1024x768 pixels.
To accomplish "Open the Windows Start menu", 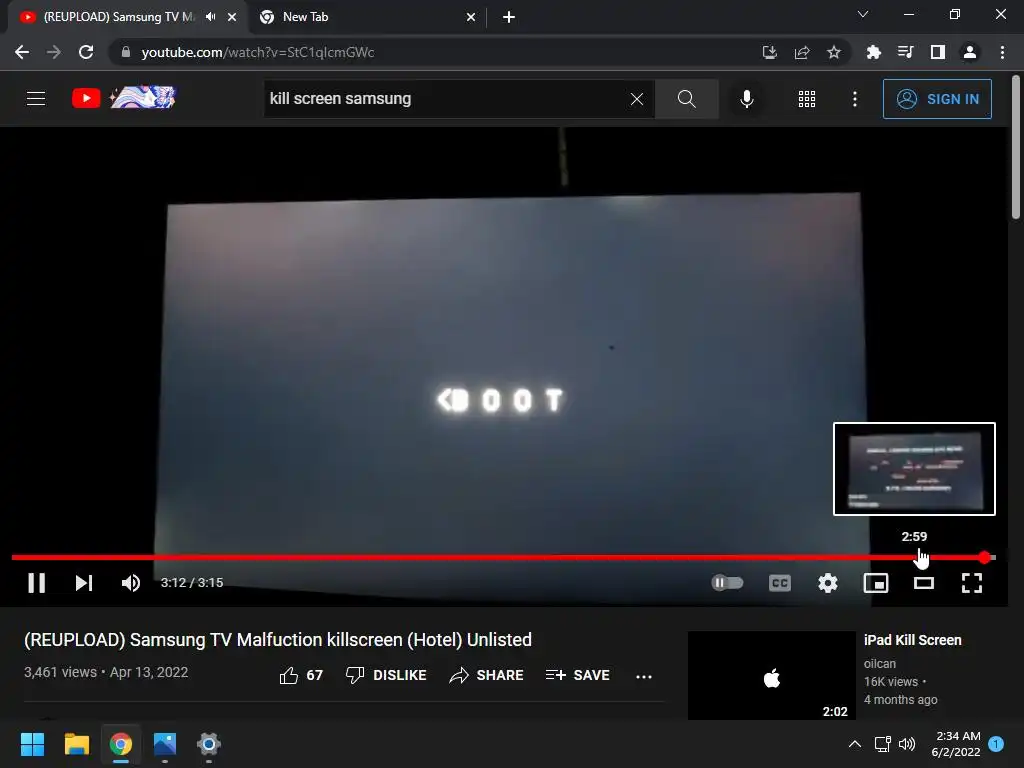I will click(32, 744).
